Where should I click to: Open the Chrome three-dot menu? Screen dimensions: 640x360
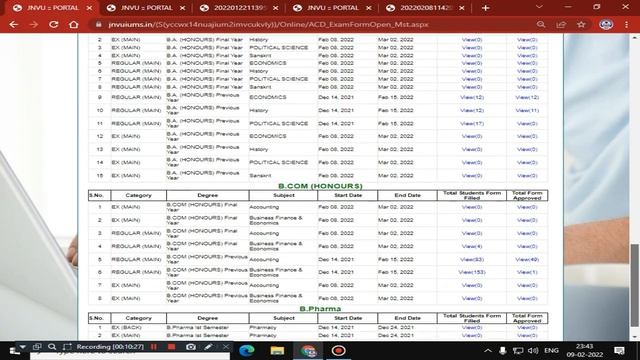pyautogui.click(x=627, y=24)
